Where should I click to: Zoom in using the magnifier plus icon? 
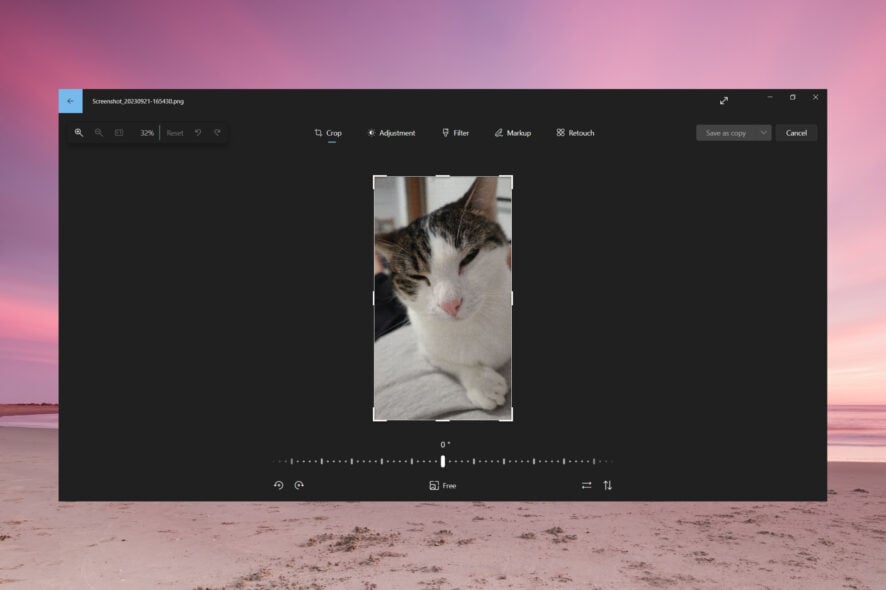[79, 133]
